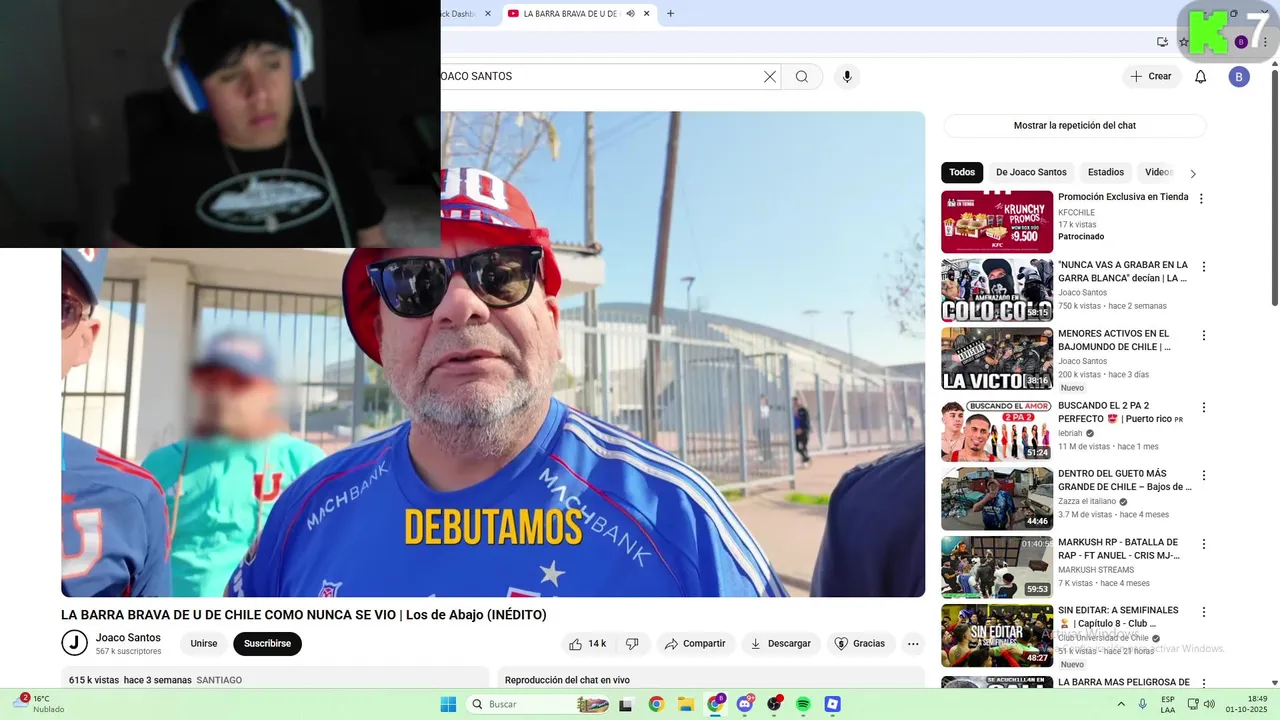Image resolution: width=1280 pixels, height=720 pixels.
Task: Mute audio icon on YouTube tab
Action: [x=630, y=14]
